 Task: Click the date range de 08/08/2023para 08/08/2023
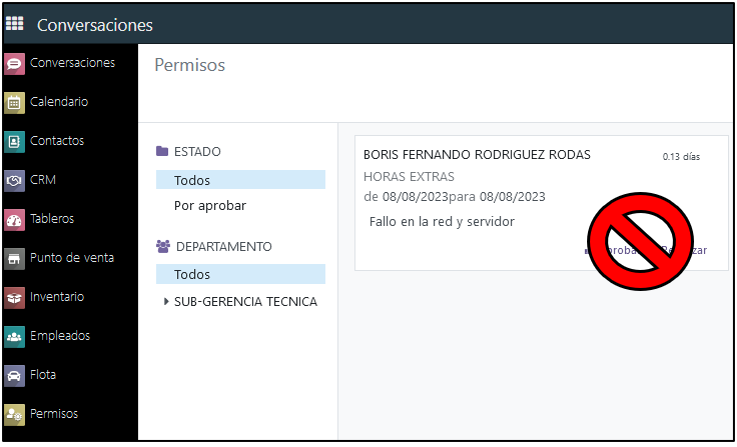coord(455,196)
